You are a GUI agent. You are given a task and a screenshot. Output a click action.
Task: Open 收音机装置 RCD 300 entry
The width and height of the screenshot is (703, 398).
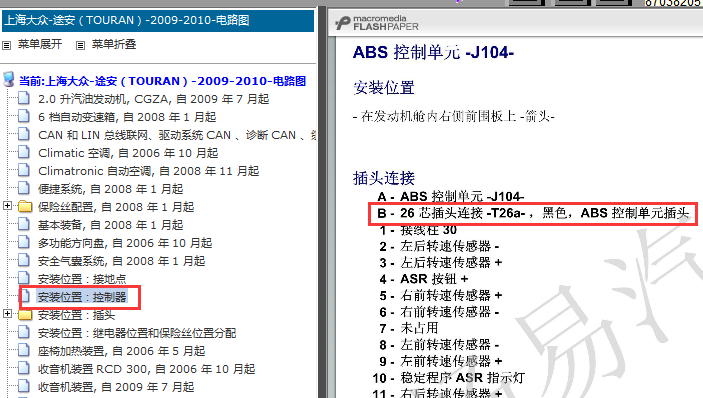tap(146, 369)
